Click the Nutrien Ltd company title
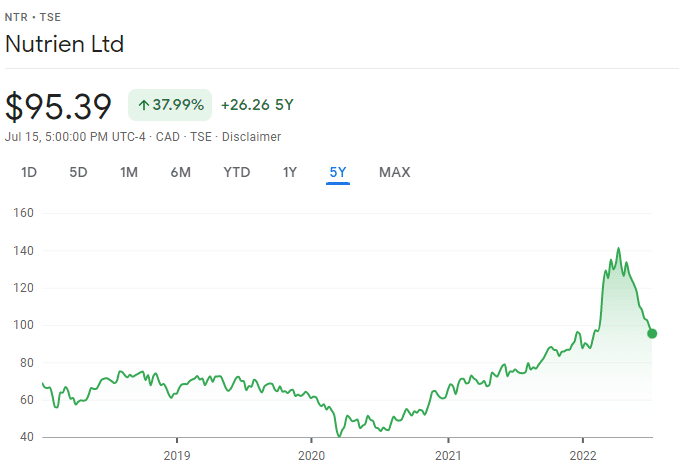Screen dimensions: 679x470 pos(65,44)
